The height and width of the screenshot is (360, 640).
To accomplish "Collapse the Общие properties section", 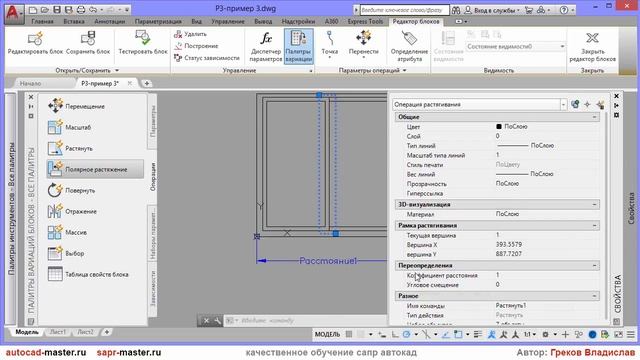I will pos(594,117).
